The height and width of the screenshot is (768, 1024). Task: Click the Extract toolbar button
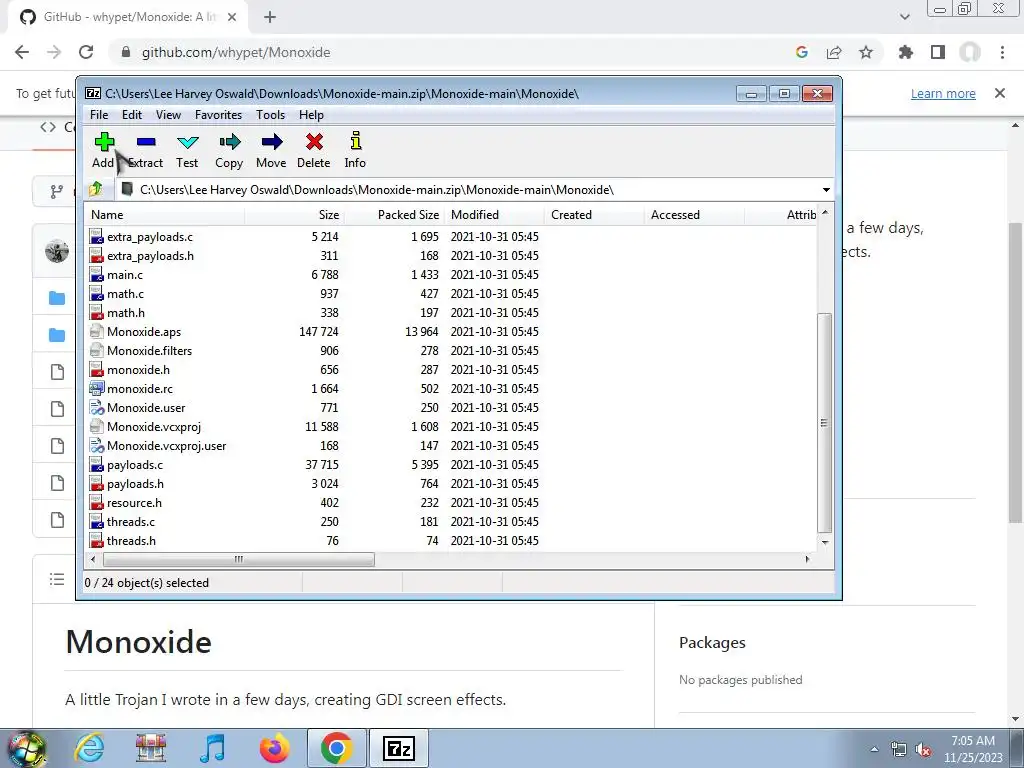[x=146, y=151]
